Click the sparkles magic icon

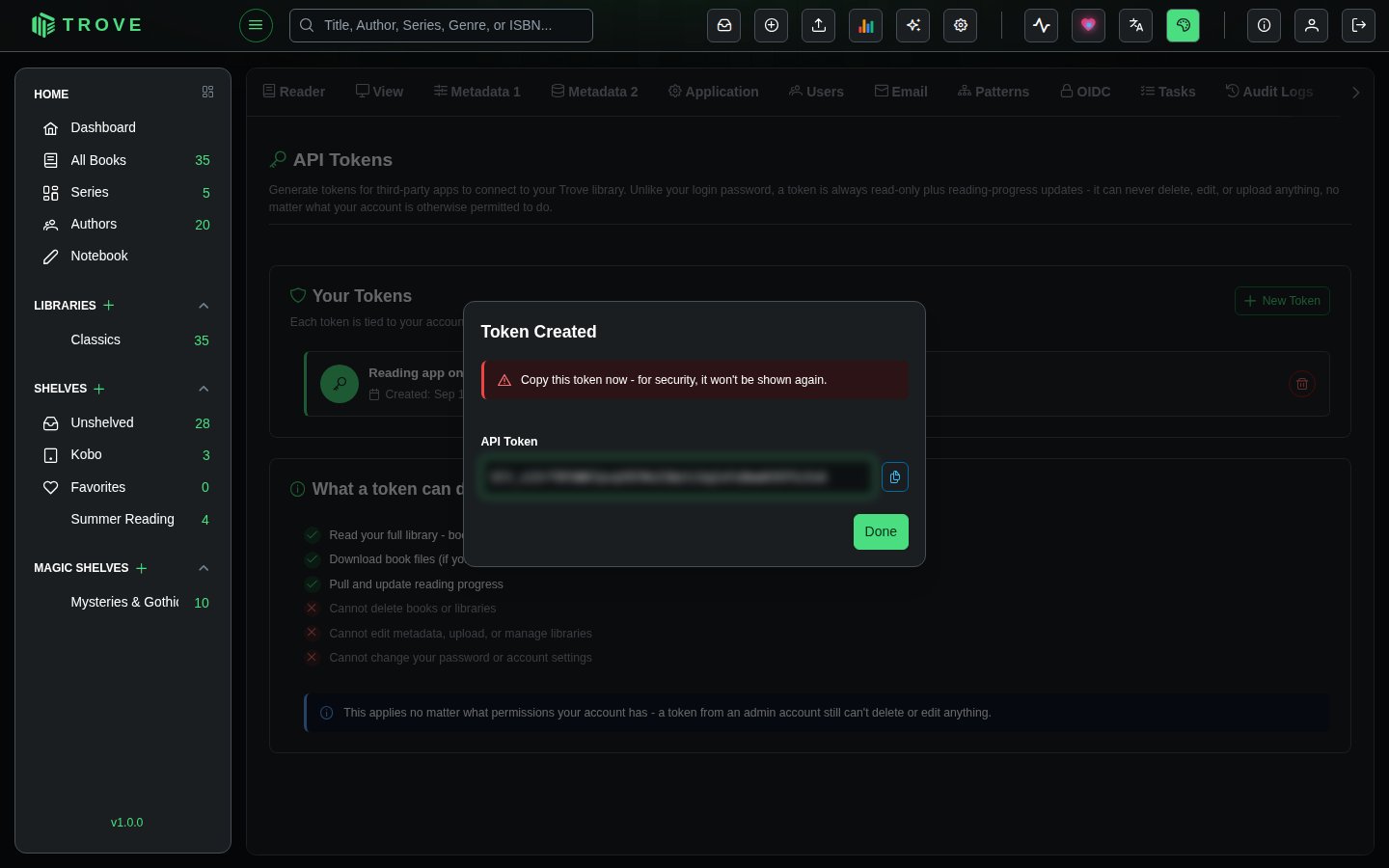913,25
